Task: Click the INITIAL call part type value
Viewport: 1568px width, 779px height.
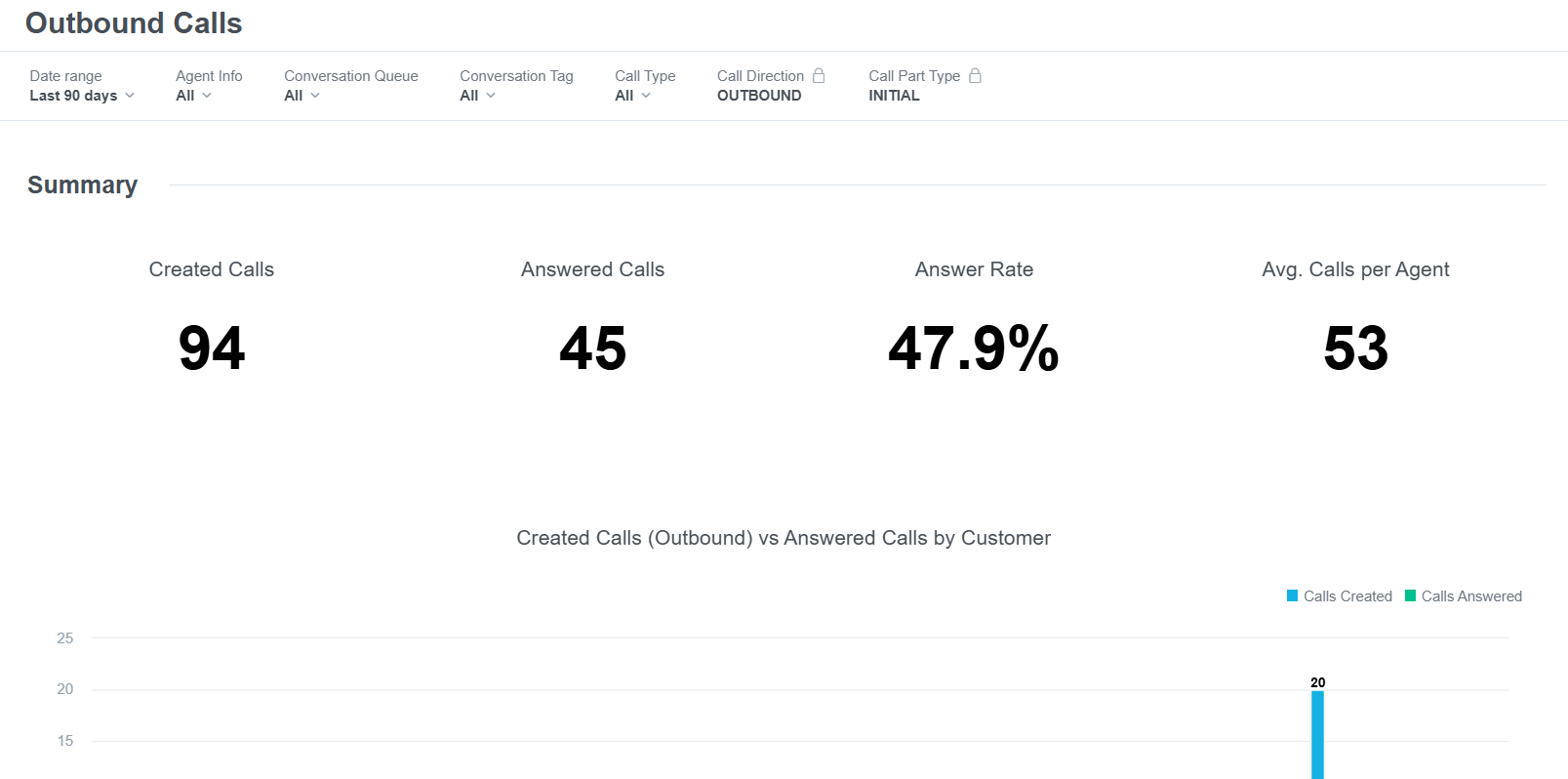Action: [894, 96]
